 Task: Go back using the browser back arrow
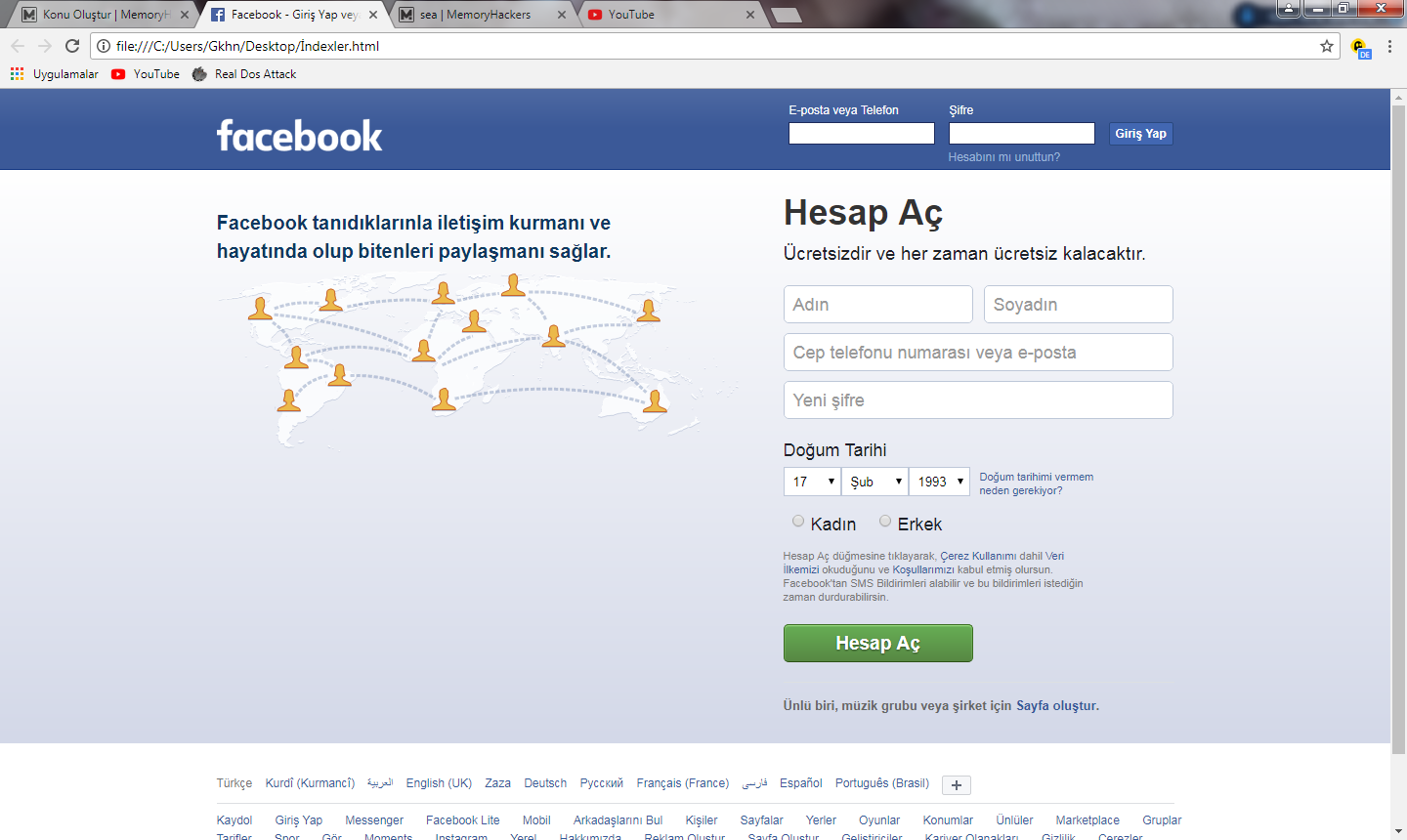(18, 46)
